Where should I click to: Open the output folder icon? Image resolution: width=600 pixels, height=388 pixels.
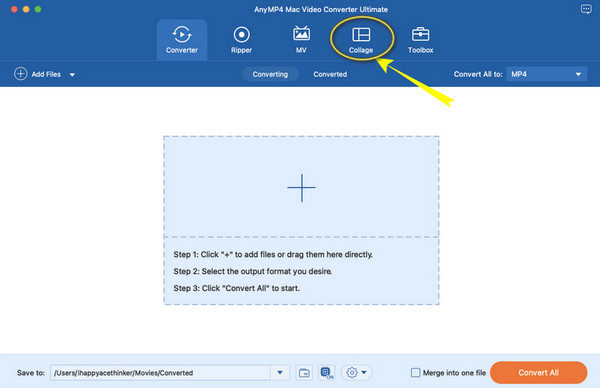(304, 373)
